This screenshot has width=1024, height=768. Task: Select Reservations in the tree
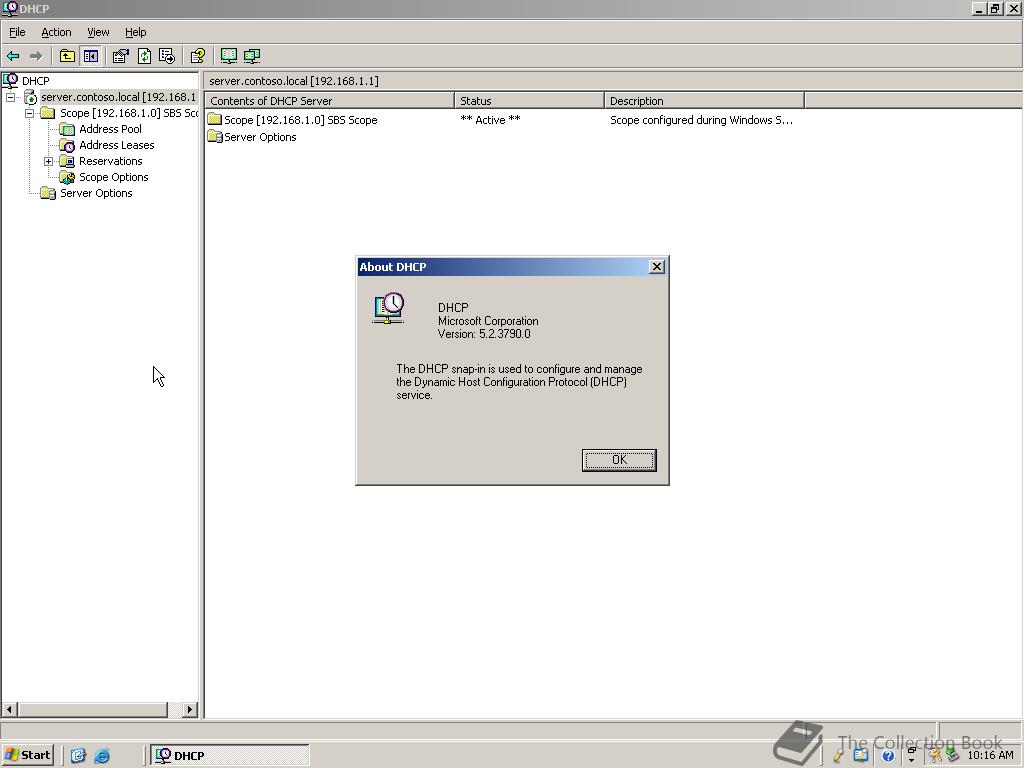pyautogui.click(x=110, y=161)
